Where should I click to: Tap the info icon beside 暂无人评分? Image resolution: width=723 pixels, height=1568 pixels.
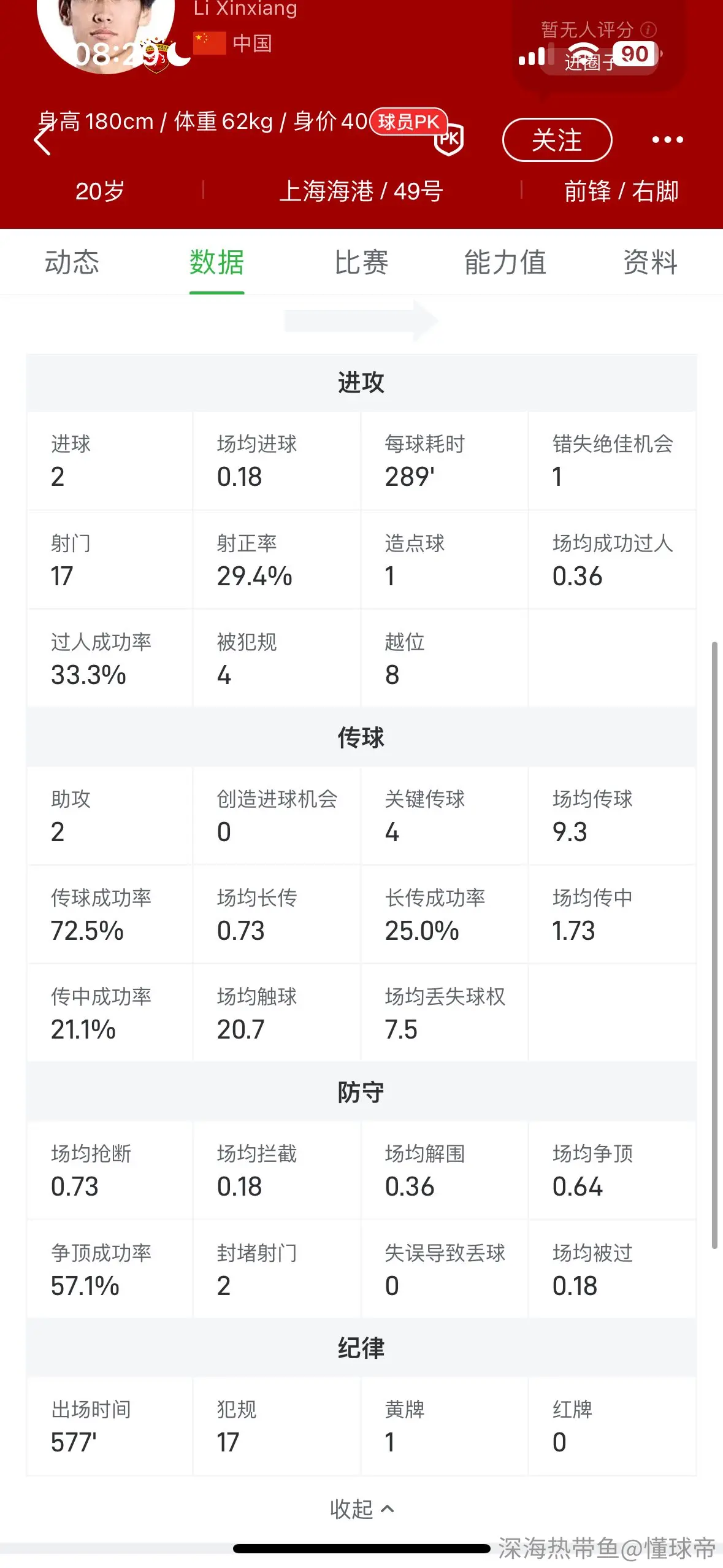click(x=648, y=29)
